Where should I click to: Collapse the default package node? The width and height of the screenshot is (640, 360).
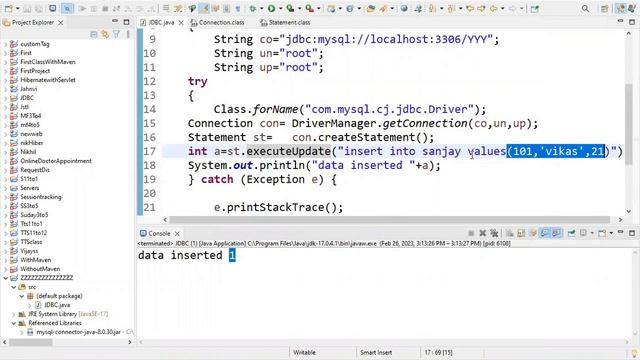pyautogui.click(x=22, y=296)
